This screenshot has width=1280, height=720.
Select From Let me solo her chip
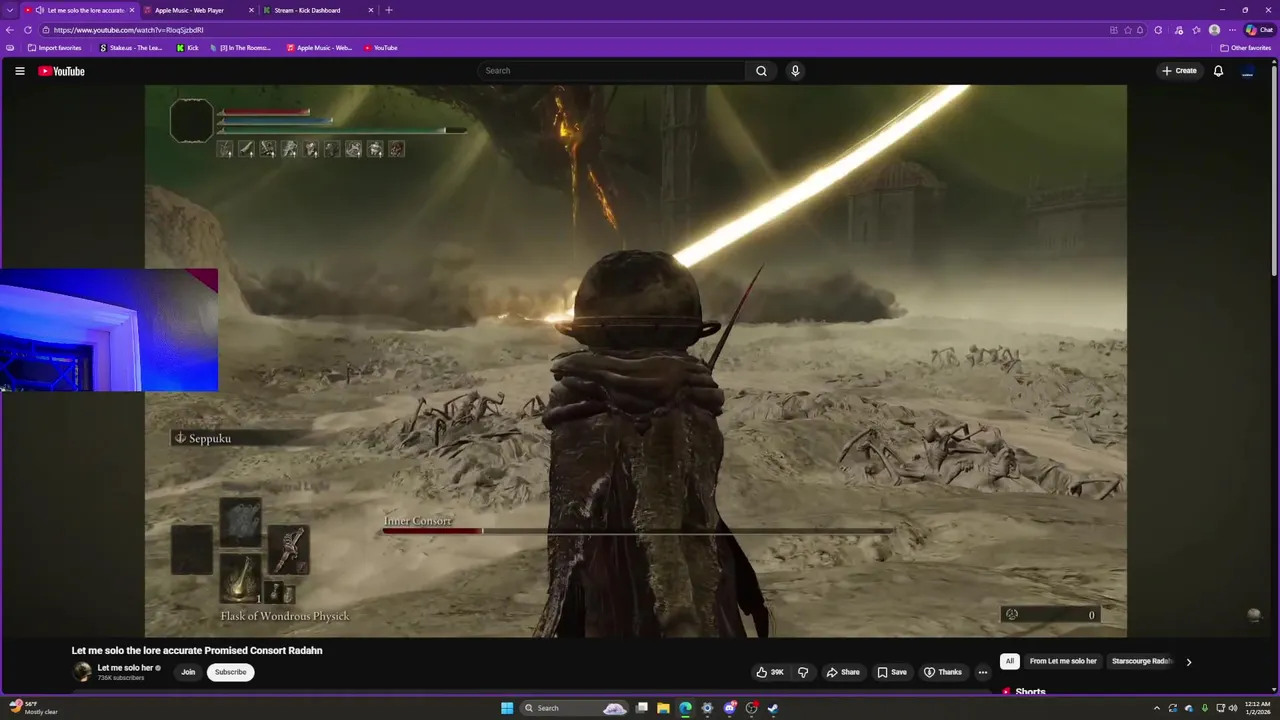[x=1063, y=661]
